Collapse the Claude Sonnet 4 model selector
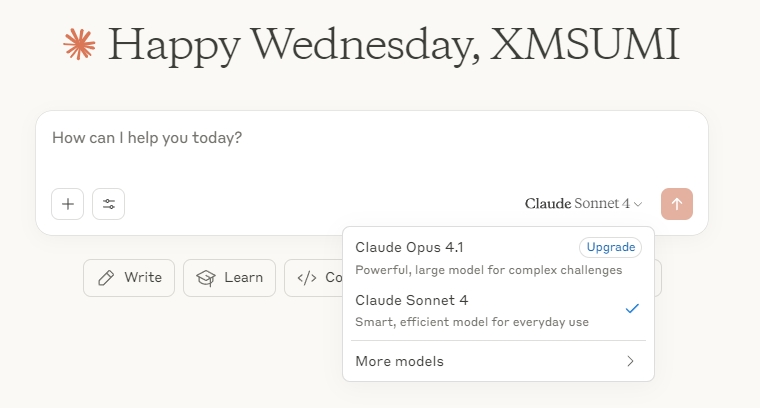 tap(584, 204)
